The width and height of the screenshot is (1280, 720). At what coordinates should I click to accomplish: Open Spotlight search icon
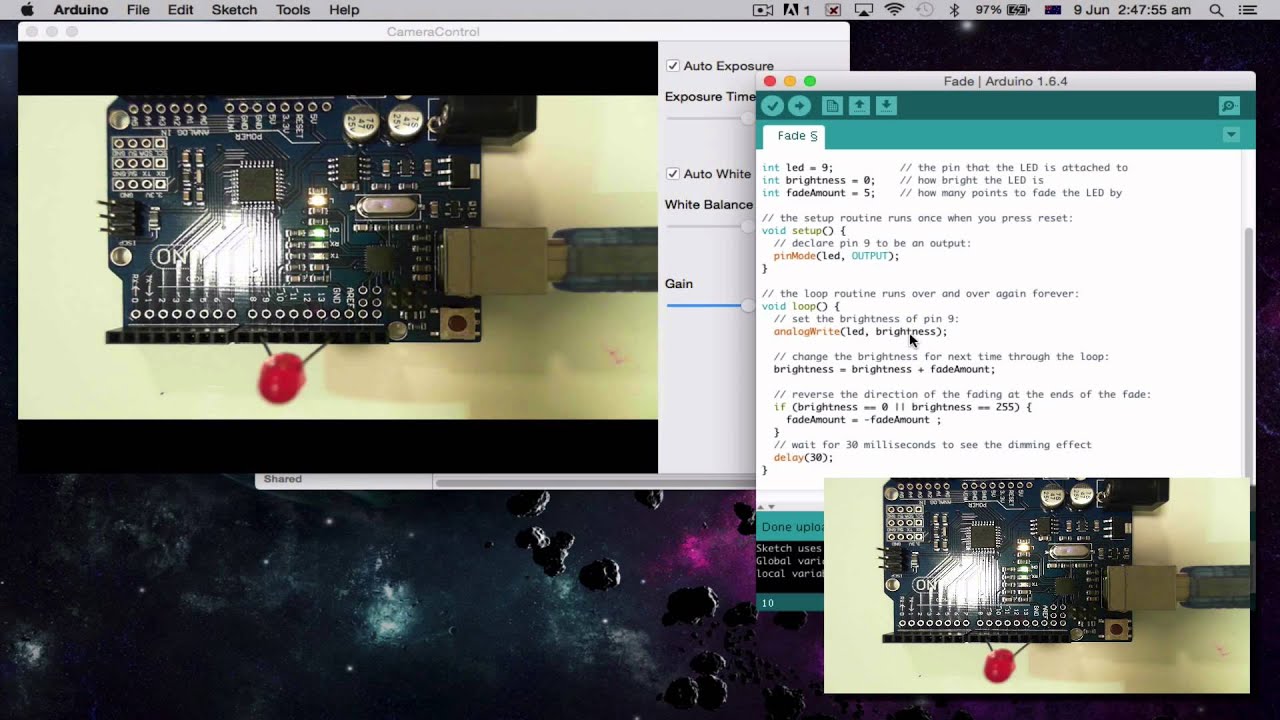point(1216,10)
